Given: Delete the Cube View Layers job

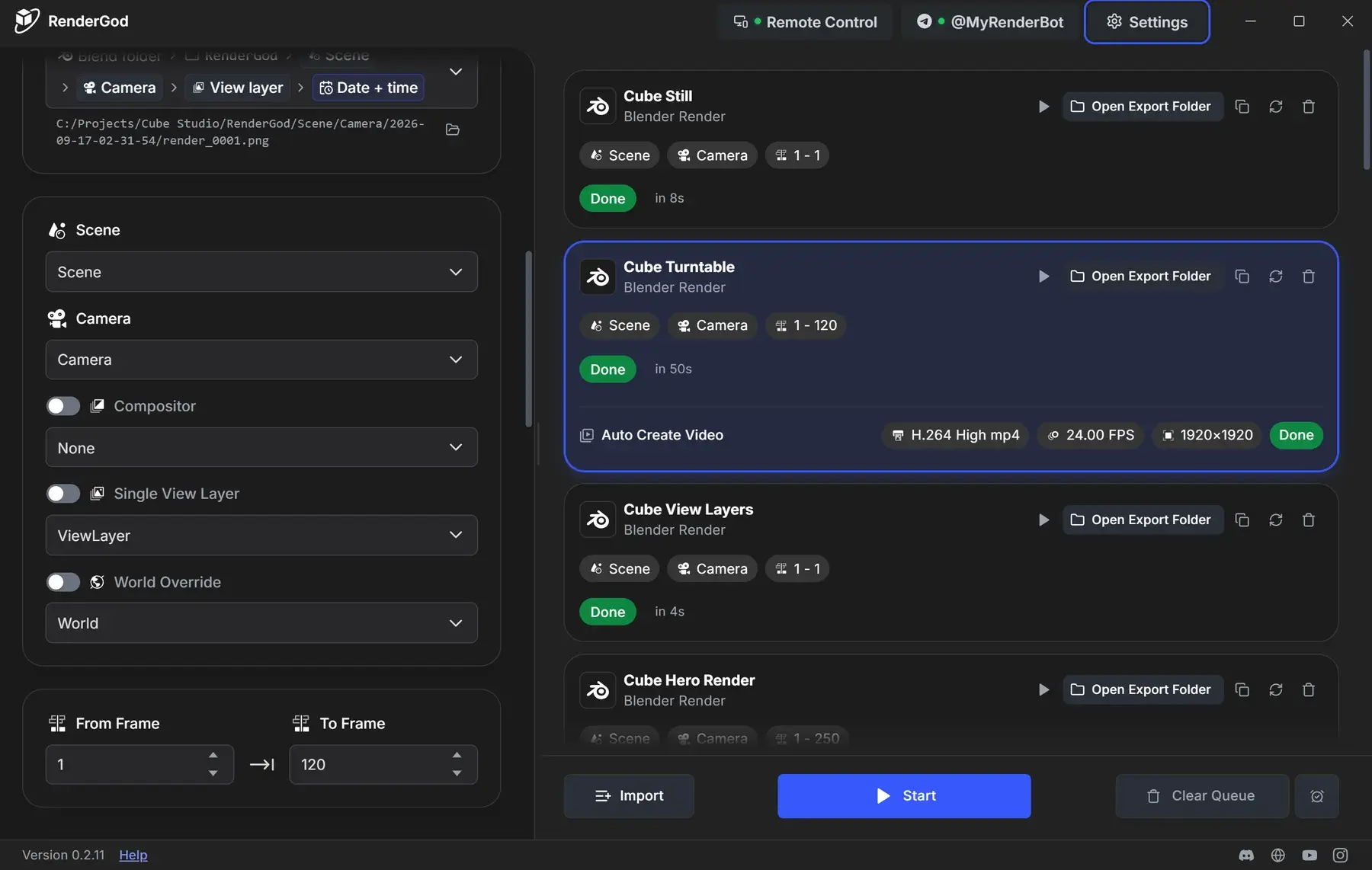Looking at the screenshot, I should (1309, 520).
